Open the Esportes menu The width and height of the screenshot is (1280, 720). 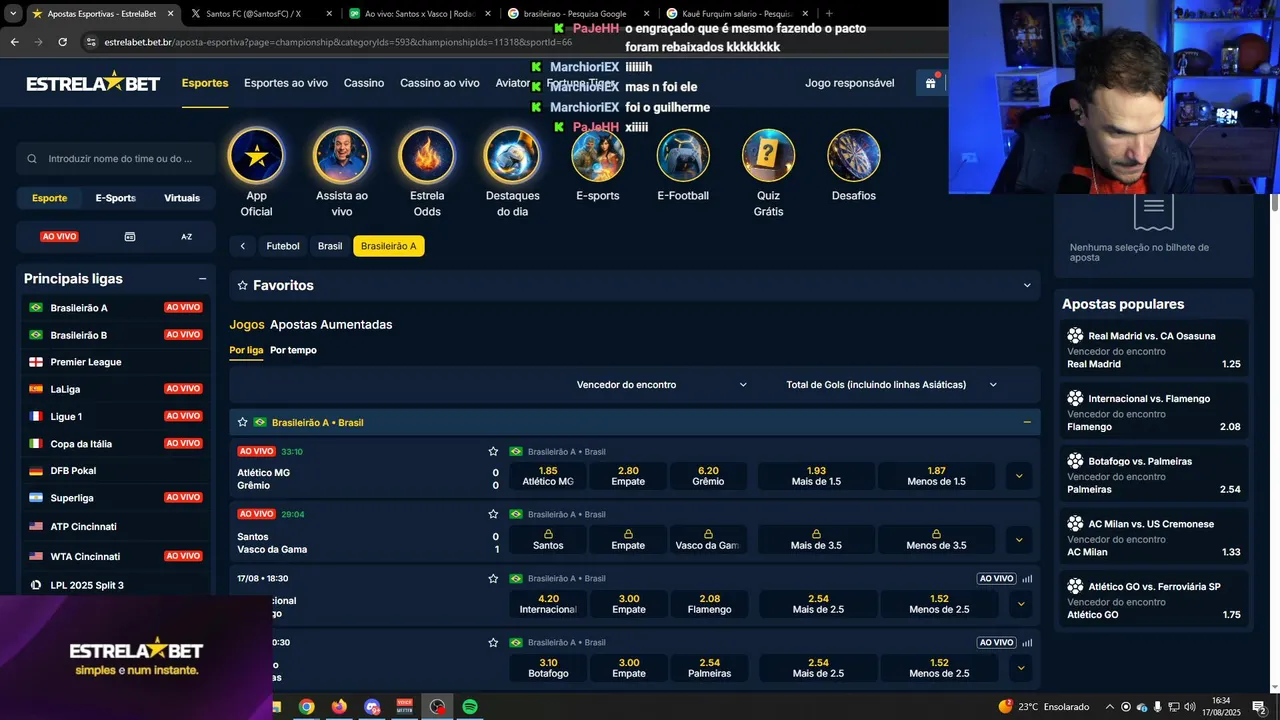(x=205, y=83)
